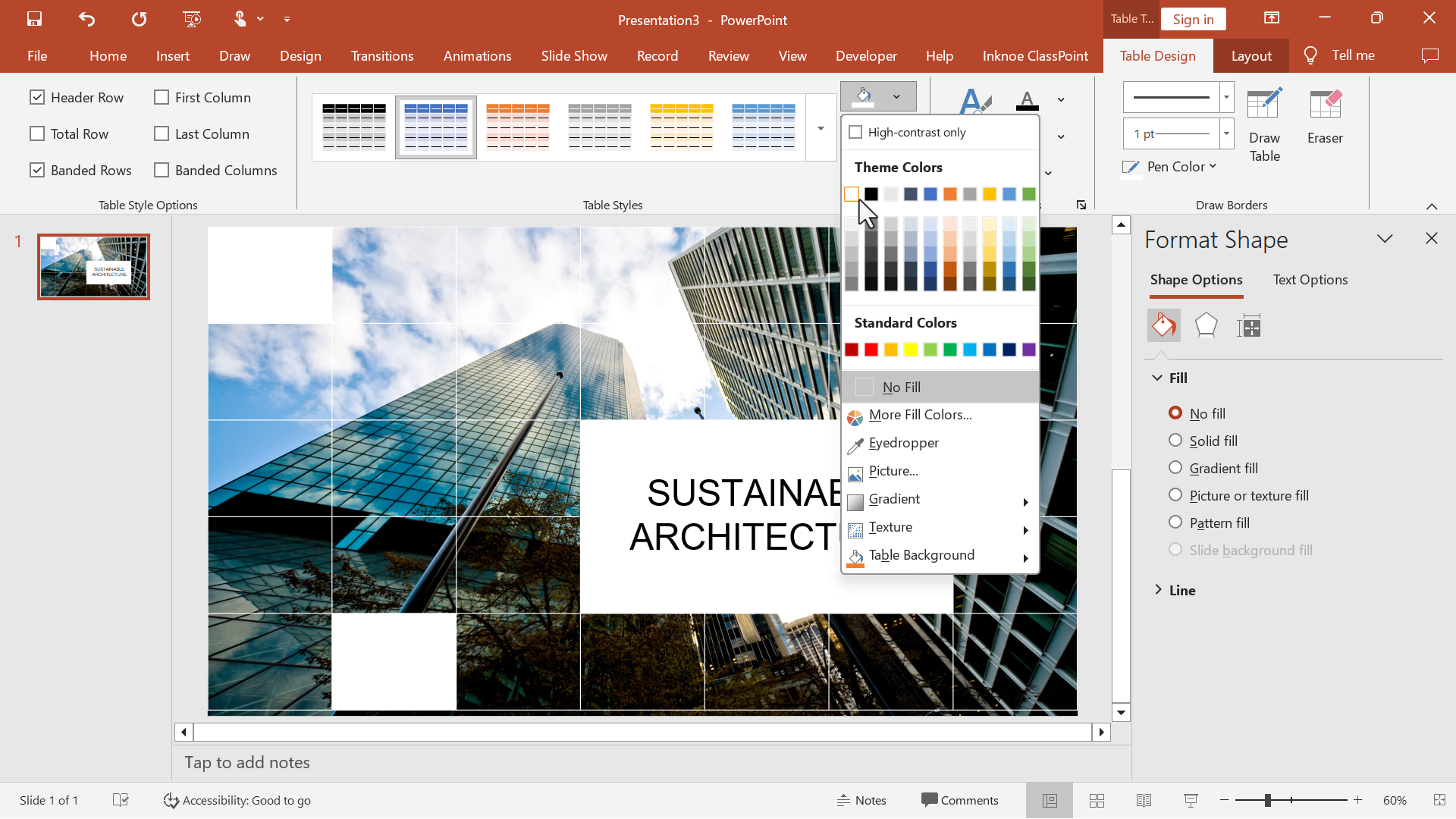Select the No Fill menu option
Image resolution: width=1456 pixels, height=819 pixels.
(902, 387)
